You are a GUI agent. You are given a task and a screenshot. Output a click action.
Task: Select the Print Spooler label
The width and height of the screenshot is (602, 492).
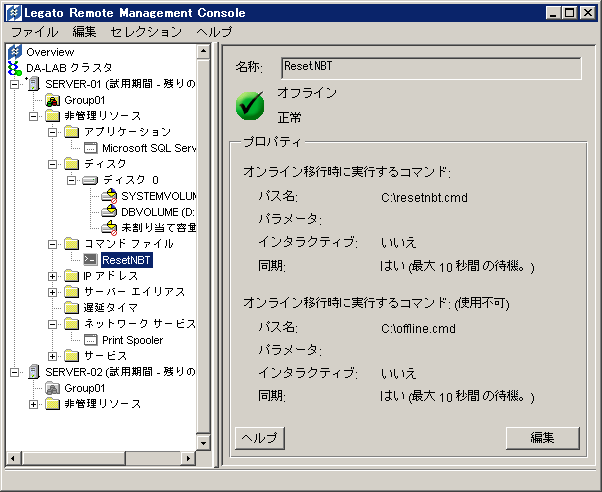pos(133,340)
